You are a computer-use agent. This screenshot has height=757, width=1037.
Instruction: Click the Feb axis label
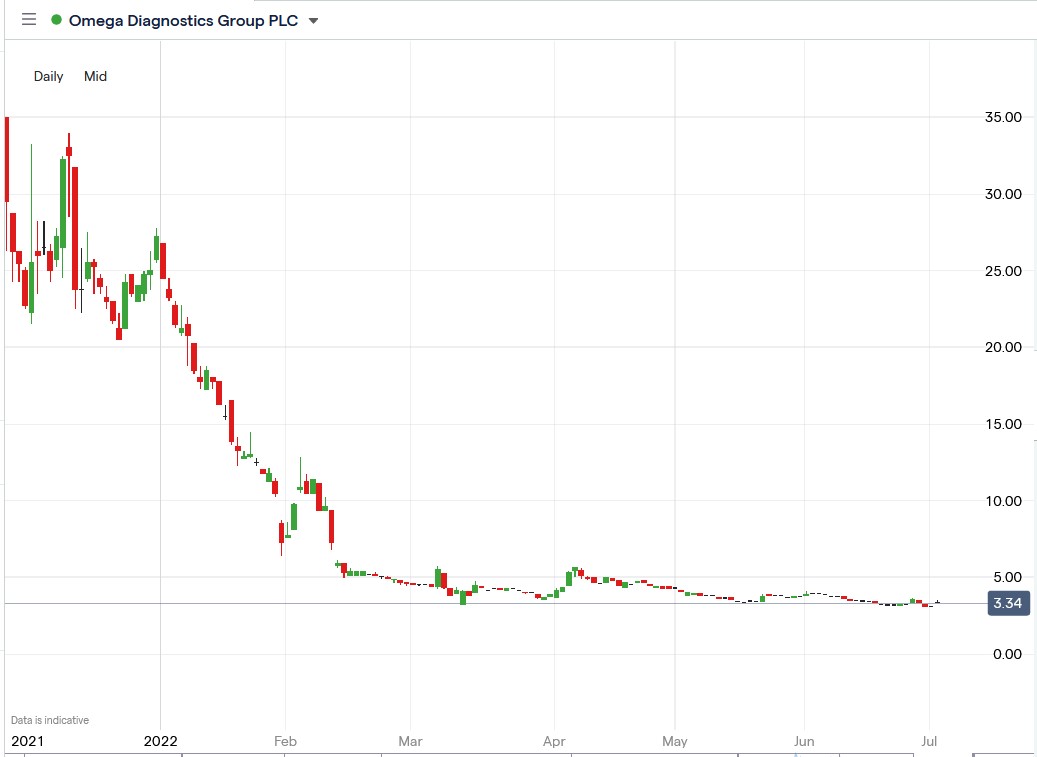(x=285, y=741)
